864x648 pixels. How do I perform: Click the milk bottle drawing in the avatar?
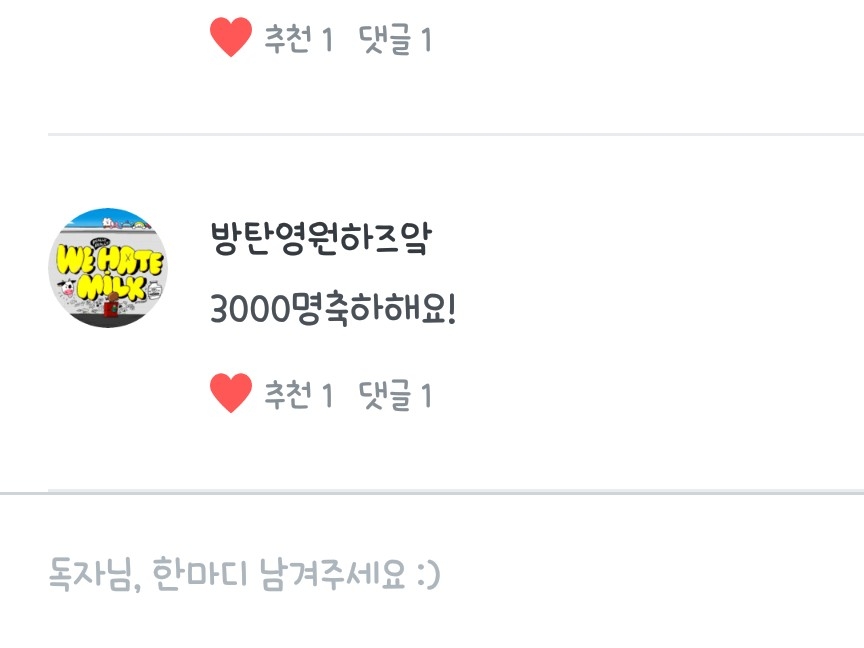pyautogui.click(x=155, y=290)
